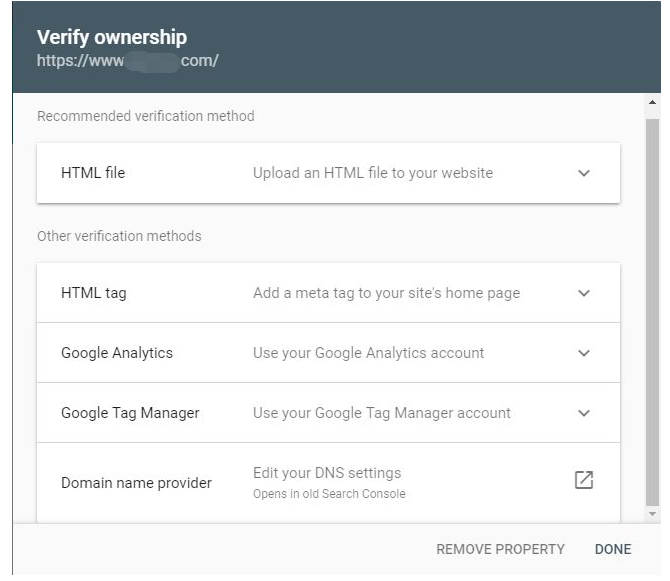Click the scrollbar down arrow

coord(652,514)
